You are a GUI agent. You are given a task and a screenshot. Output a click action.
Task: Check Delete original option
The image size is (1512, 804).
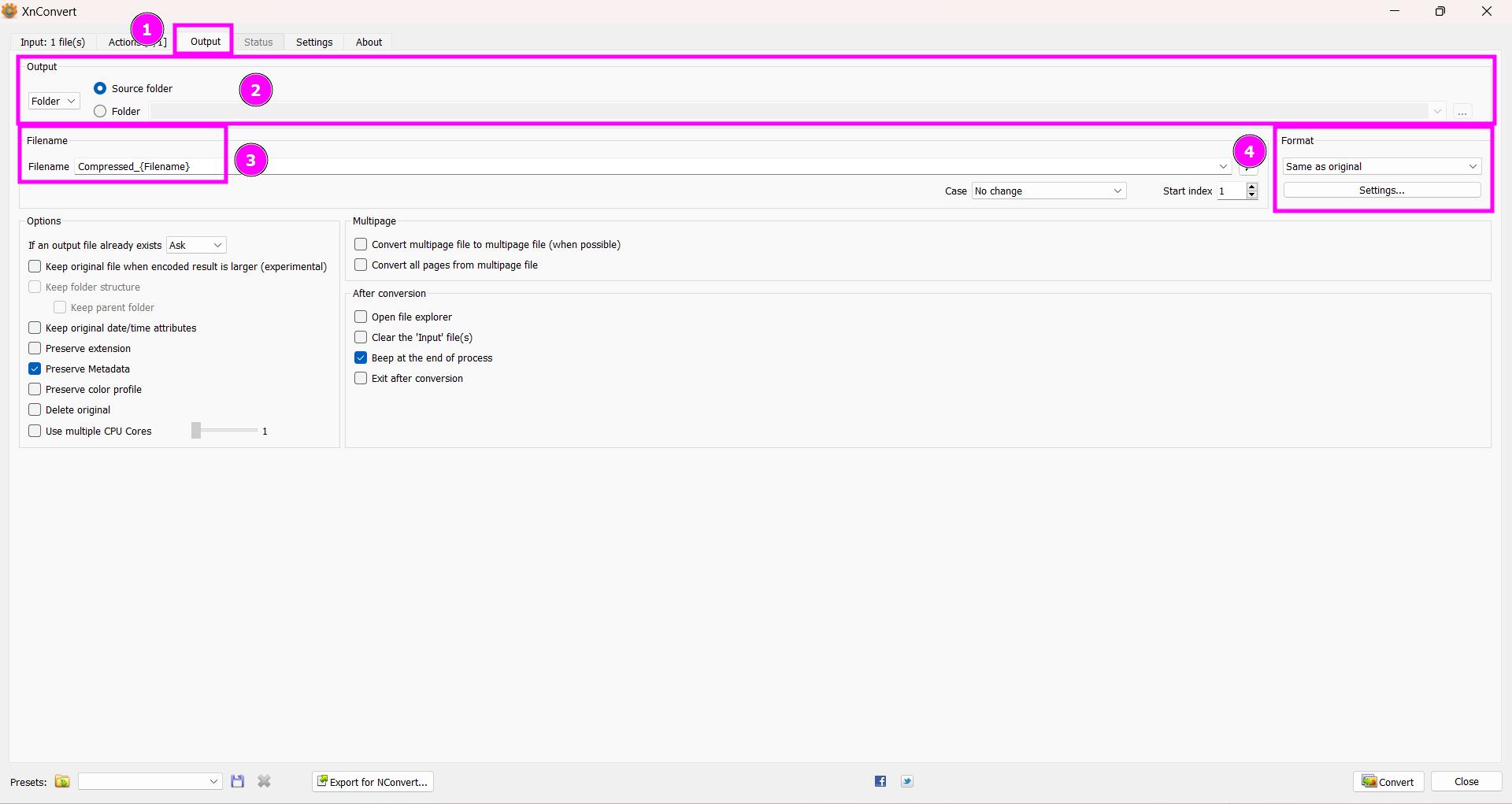(35, 409)
